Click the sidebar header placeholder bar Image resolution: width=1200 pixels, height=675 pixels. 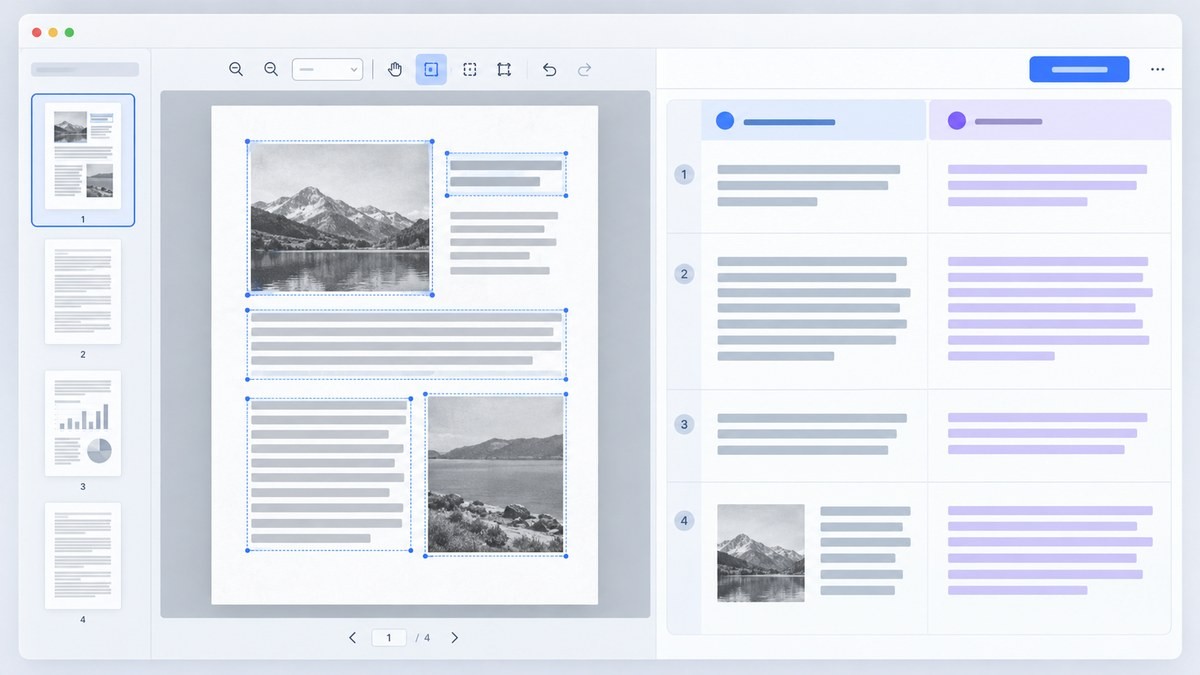[x=85, y=69]
